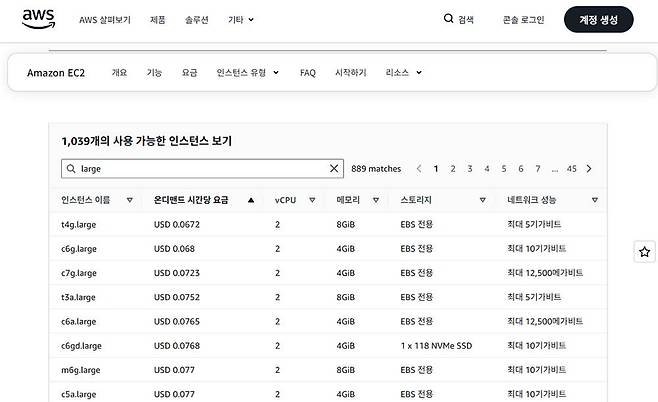Image resolution: width=658 pixels, height=402 pixels.
Task: Click price USD 0.068
Action: pos(174,249)
